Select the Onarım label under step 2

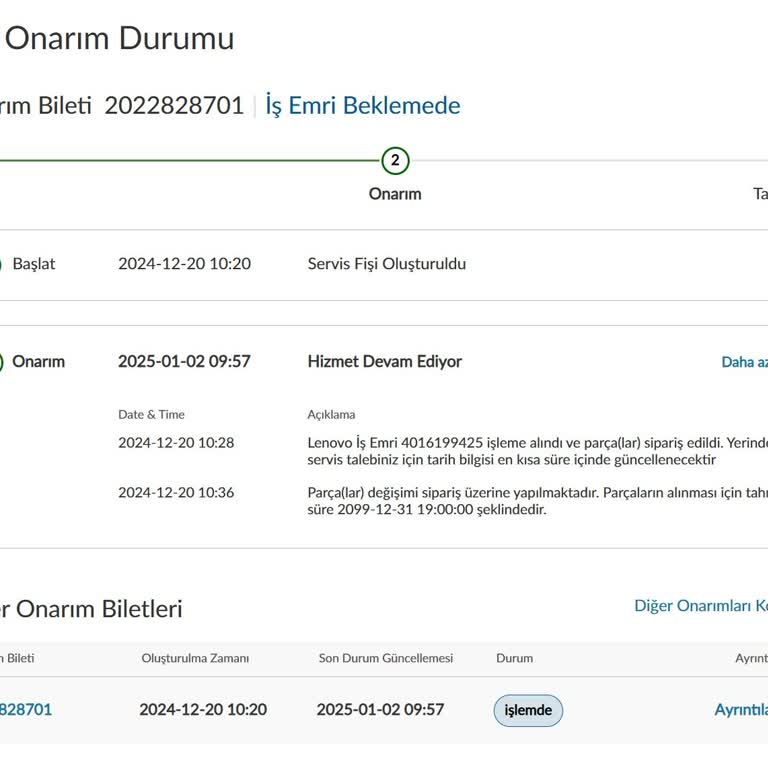(x=395, y=194)
